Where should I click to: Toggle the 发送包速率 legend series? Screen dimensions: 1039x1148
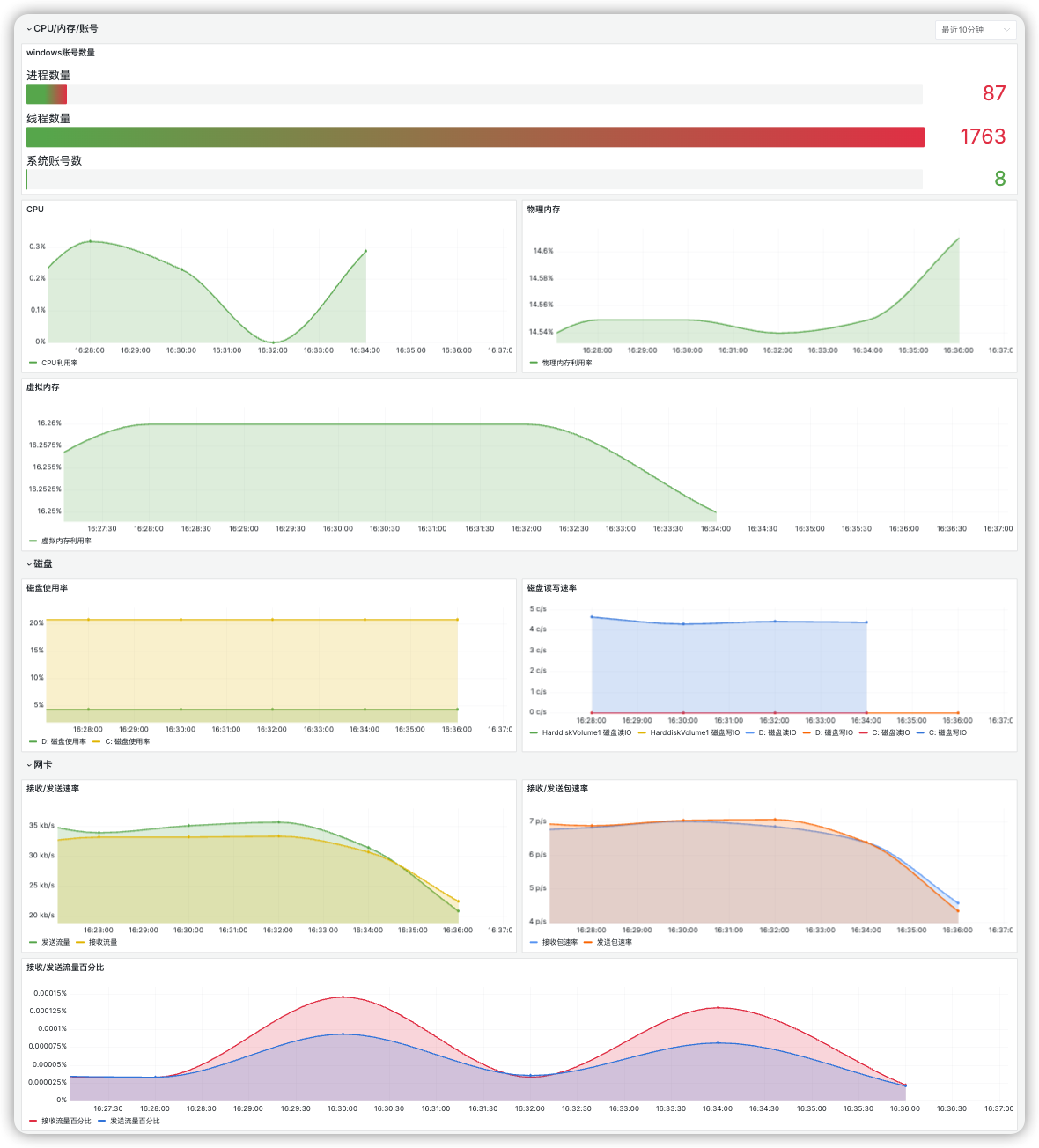pyautogui.click(x=608, y=942)
